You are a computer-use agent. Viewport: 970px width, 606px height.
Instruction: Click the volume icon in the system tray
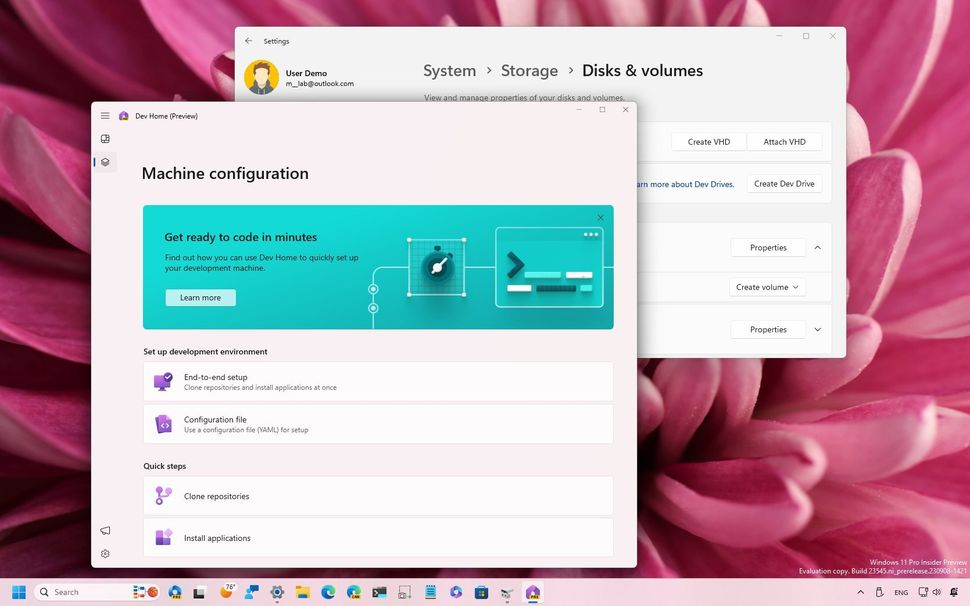937,592
